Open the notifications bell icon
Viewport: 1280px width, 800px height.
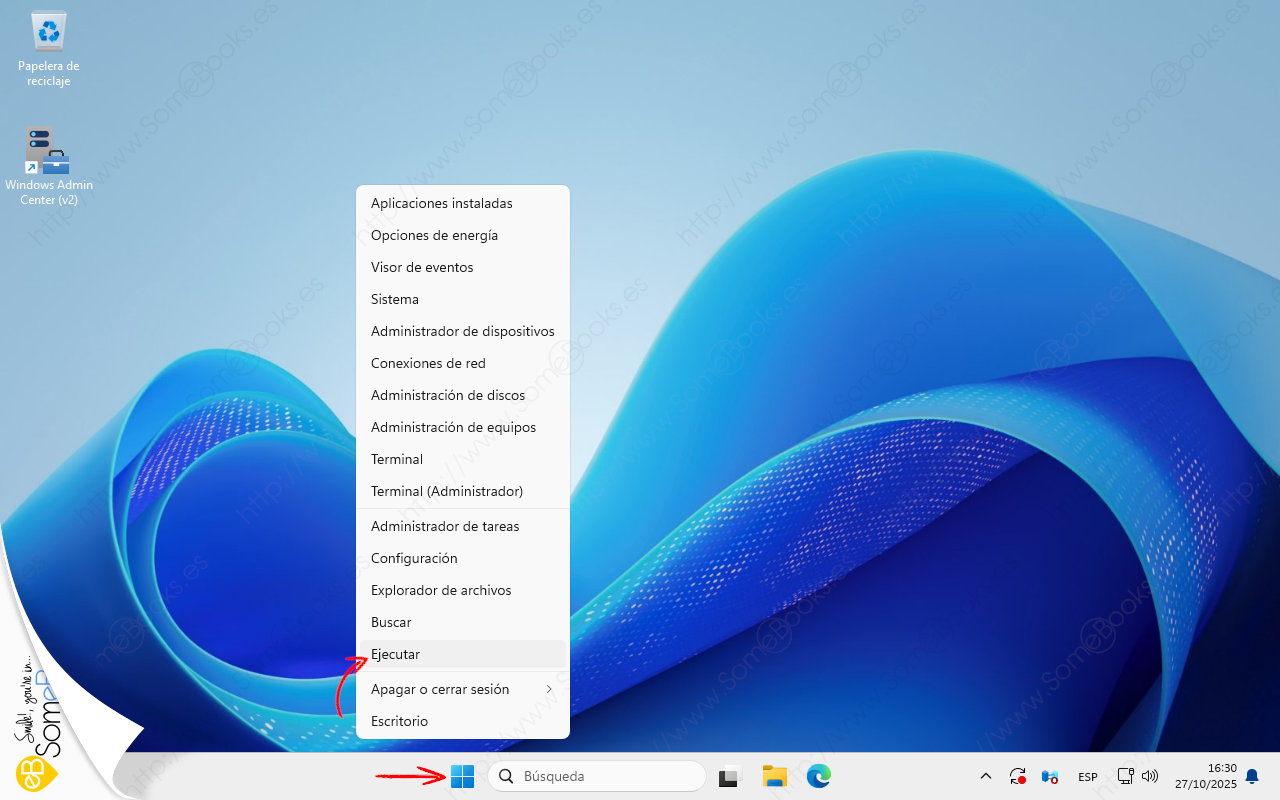(1251, 776)
